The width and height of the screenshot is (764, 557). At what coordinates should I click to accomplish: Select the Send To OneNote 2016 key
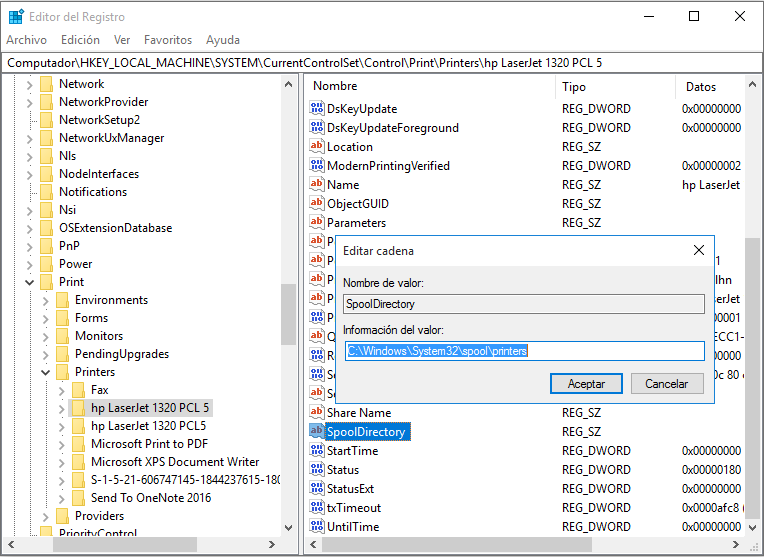151,498
